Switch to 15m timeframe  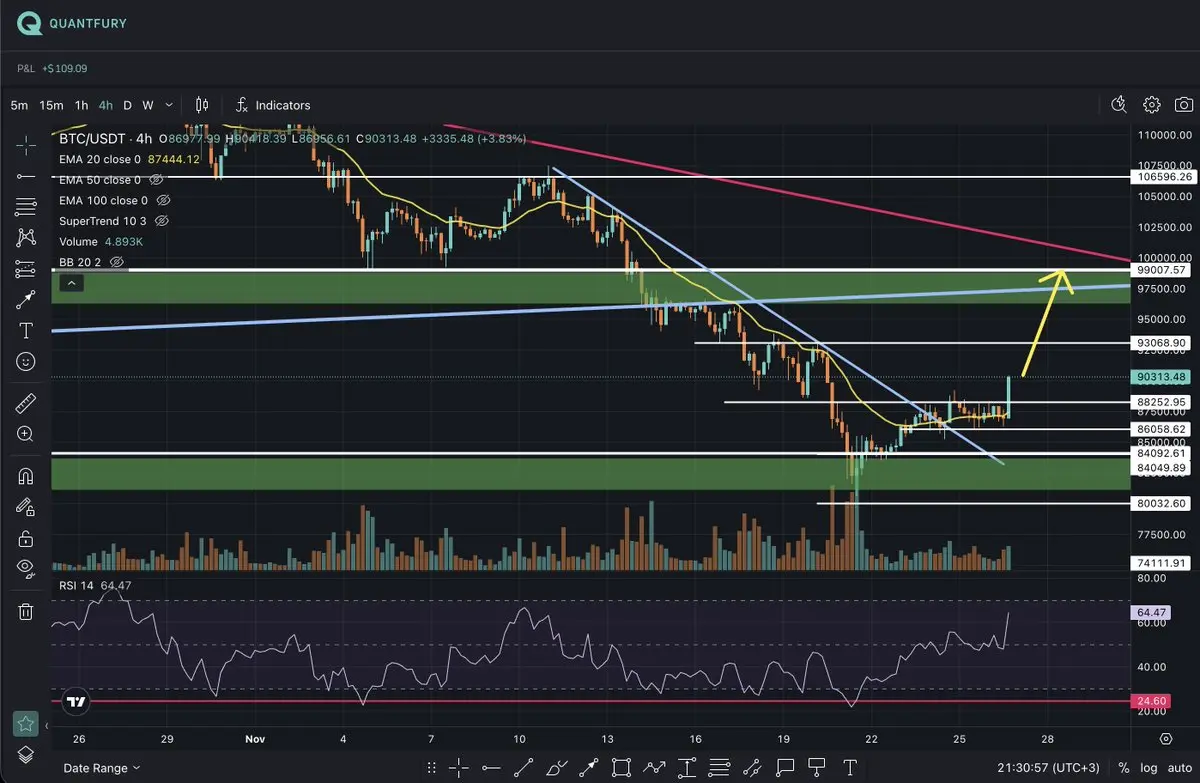(51, 105)
